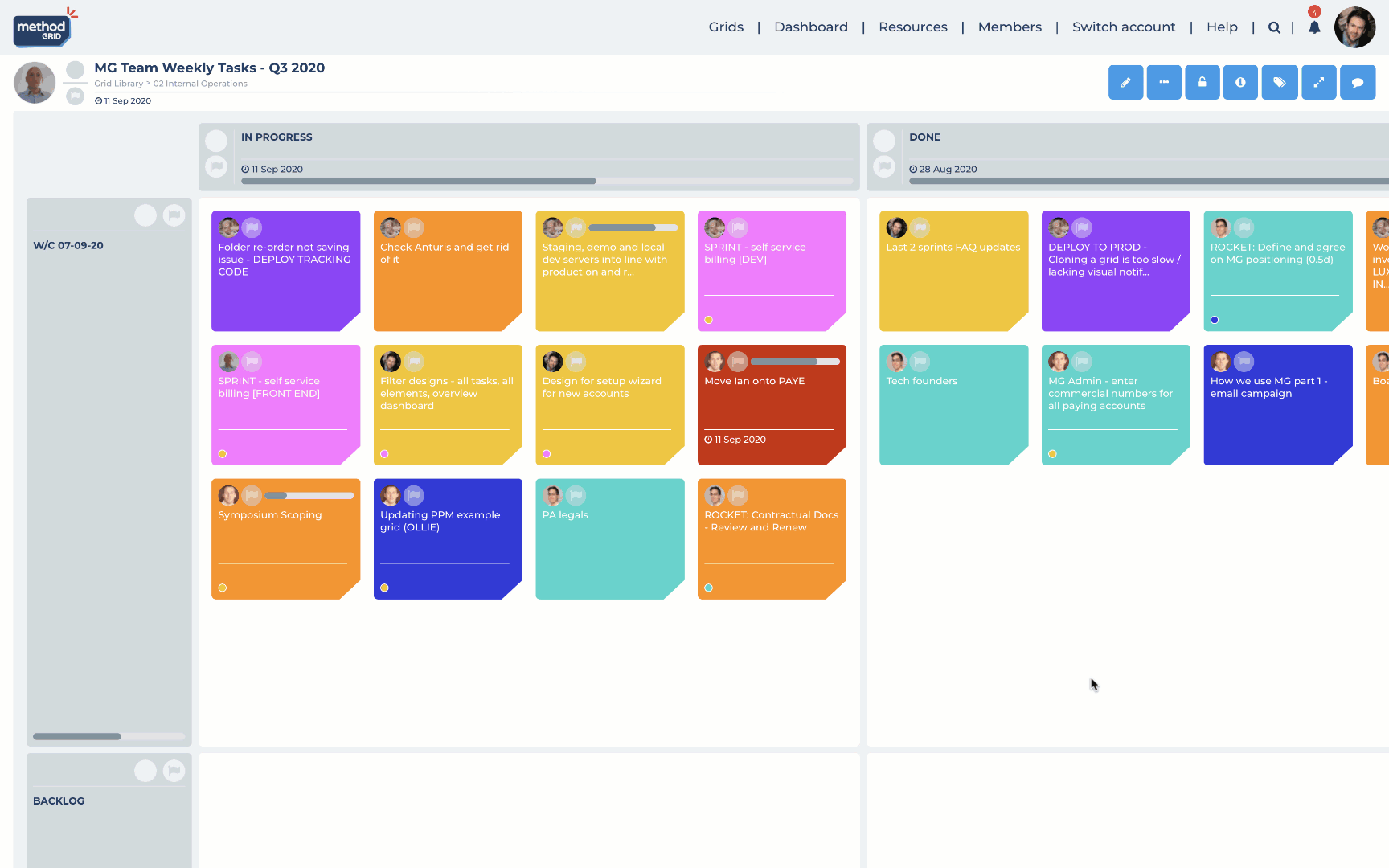View grid details via the info icon
The width and height of the screenshot is (1389, 868).
[1240, 82]
